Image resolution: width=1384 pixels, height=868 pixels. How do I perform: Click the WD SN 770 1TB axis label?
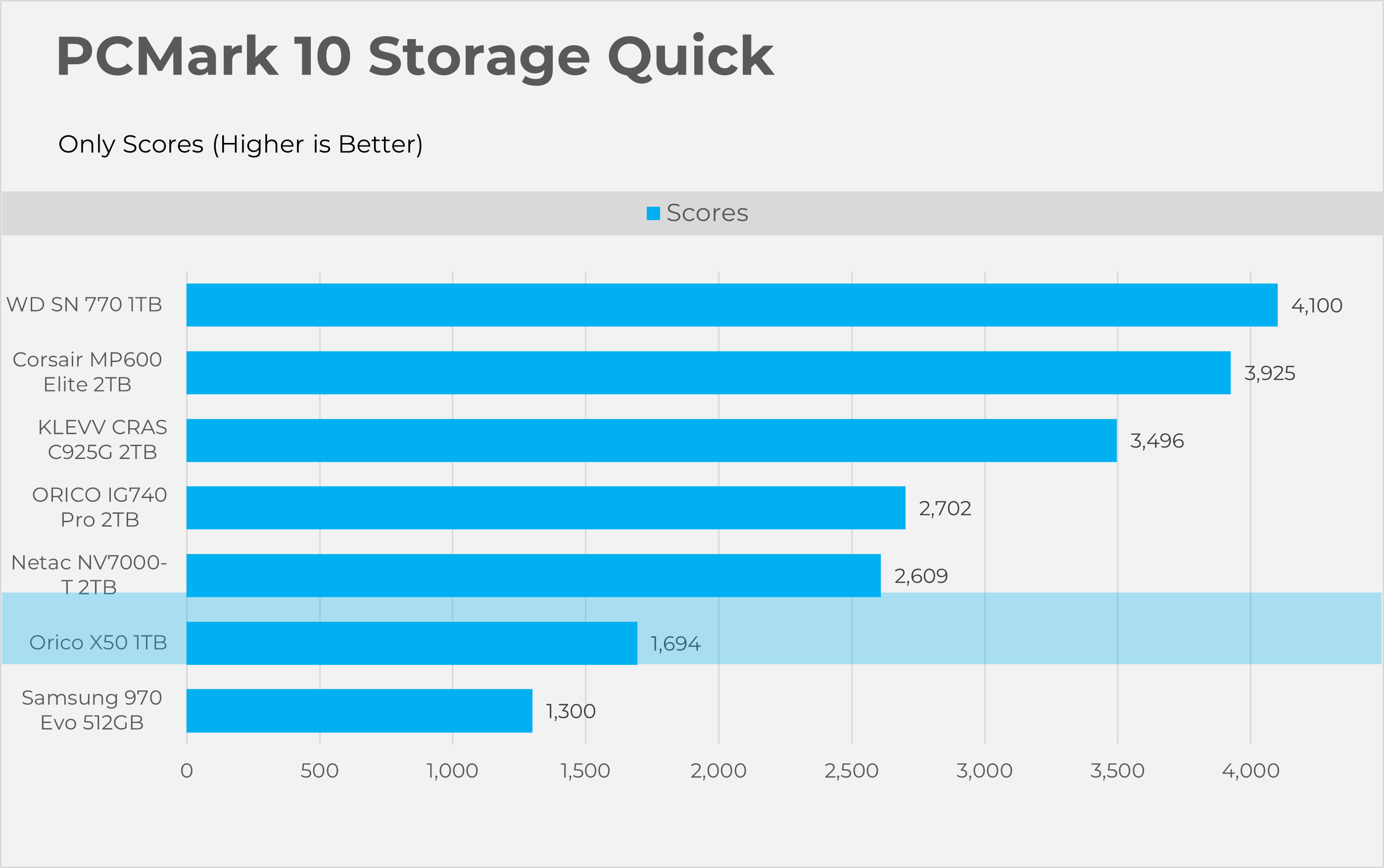[84, 304]
